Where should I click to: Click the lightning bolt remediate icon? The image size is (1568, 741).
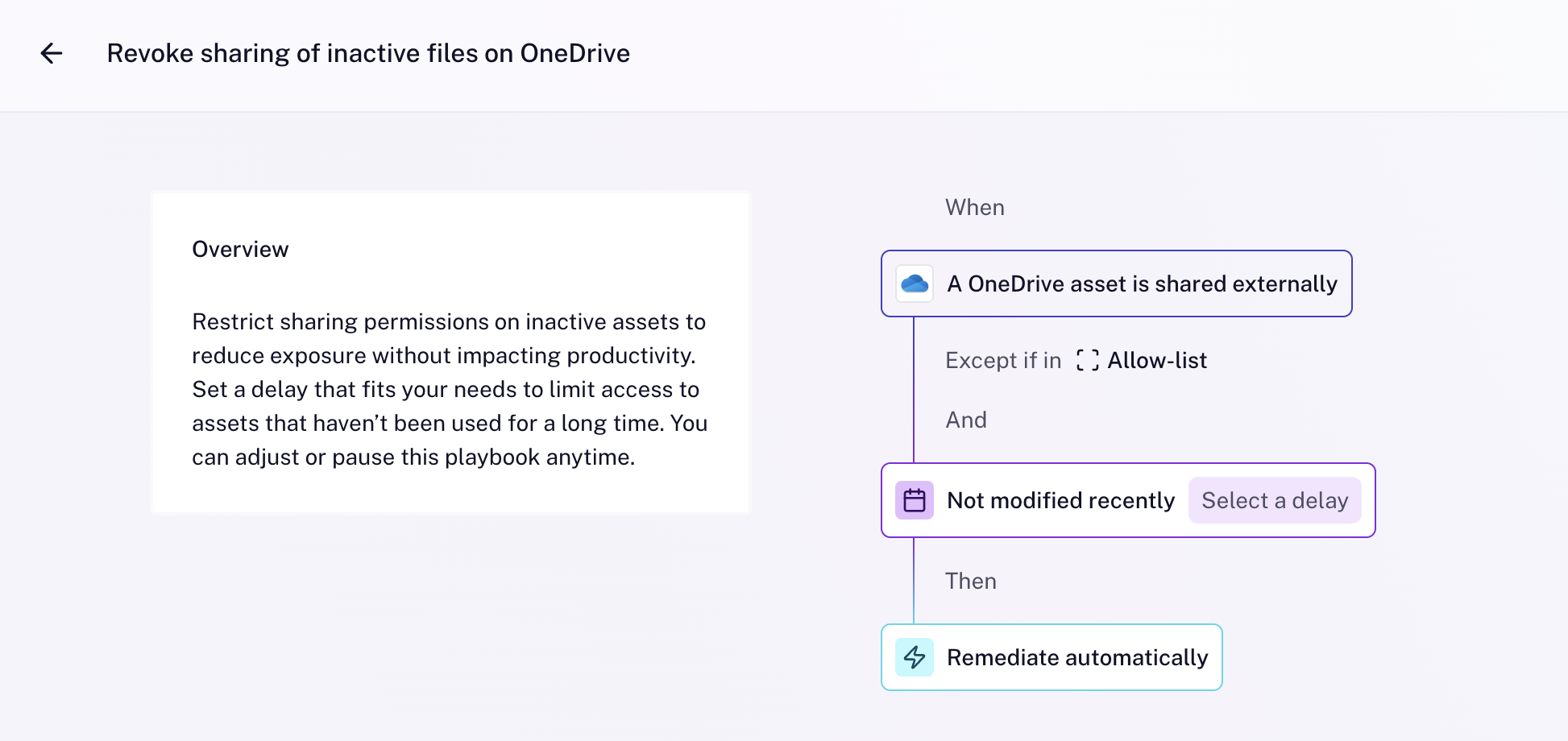(x=915, y=657)
